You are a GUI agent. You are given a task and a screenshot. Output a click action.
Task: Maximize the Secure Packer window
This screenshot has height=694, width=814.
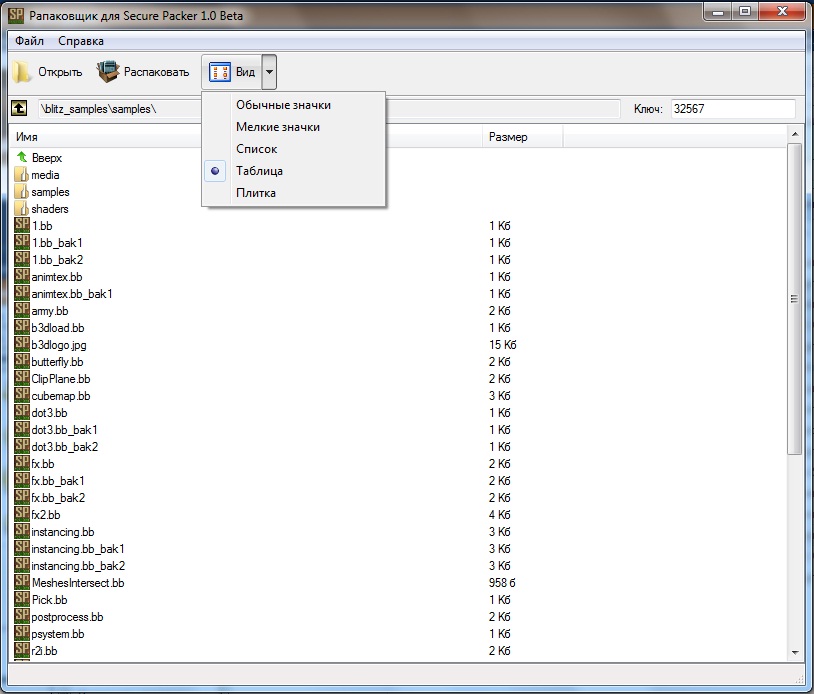coord(745,11)
